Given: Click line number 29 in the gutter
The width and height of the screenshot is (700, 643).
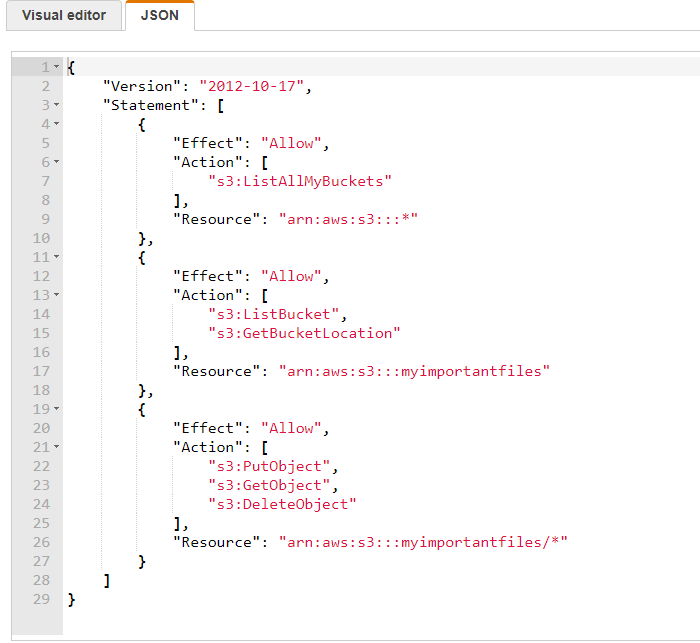Looking at the screenshot, I should pyautogui.click(x=40, y=599).
